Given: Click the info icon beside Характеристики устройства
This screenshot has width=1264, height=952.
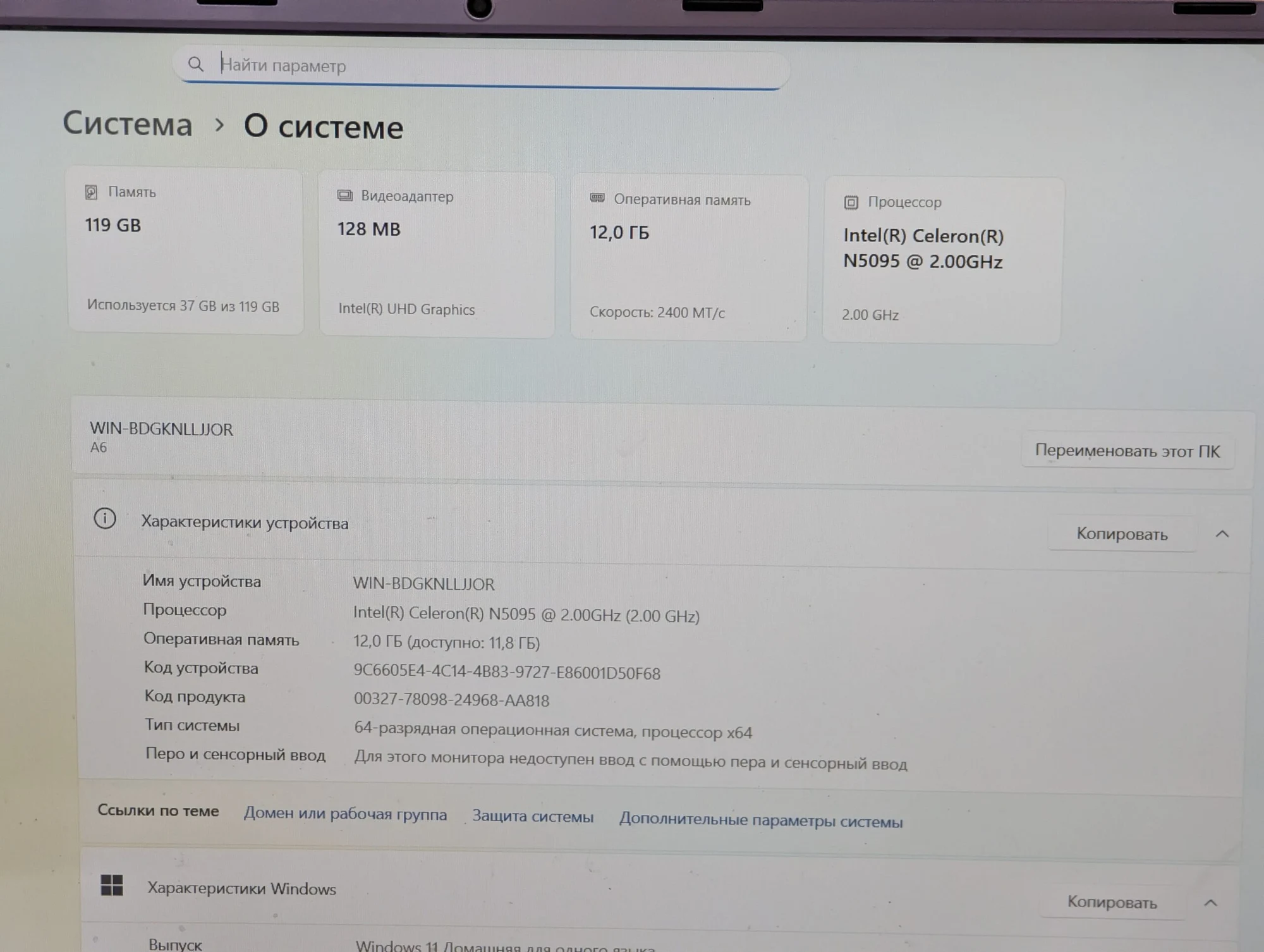Looking at the screenshot, I should point(105,519).
